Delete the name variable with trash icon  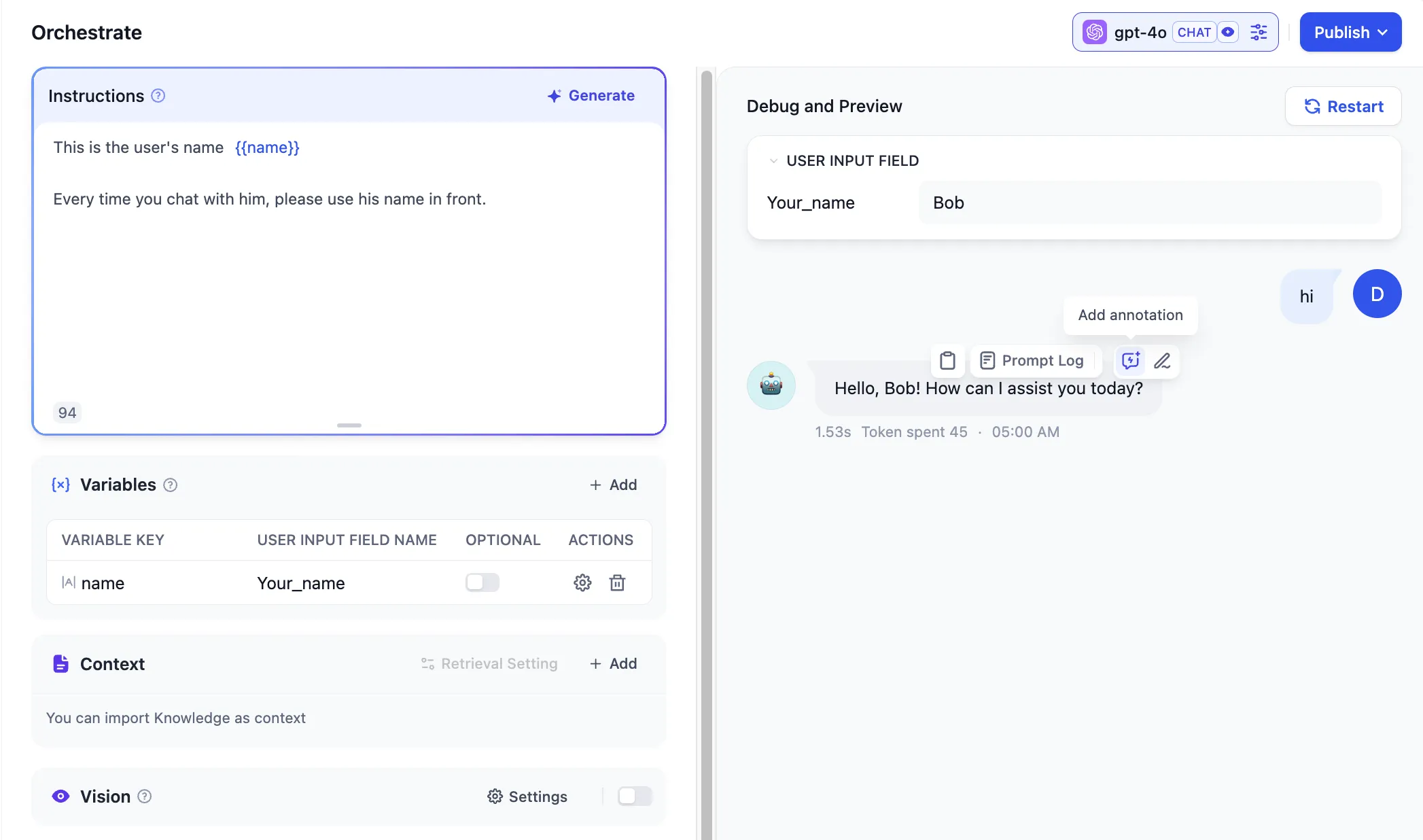point(617,582)
